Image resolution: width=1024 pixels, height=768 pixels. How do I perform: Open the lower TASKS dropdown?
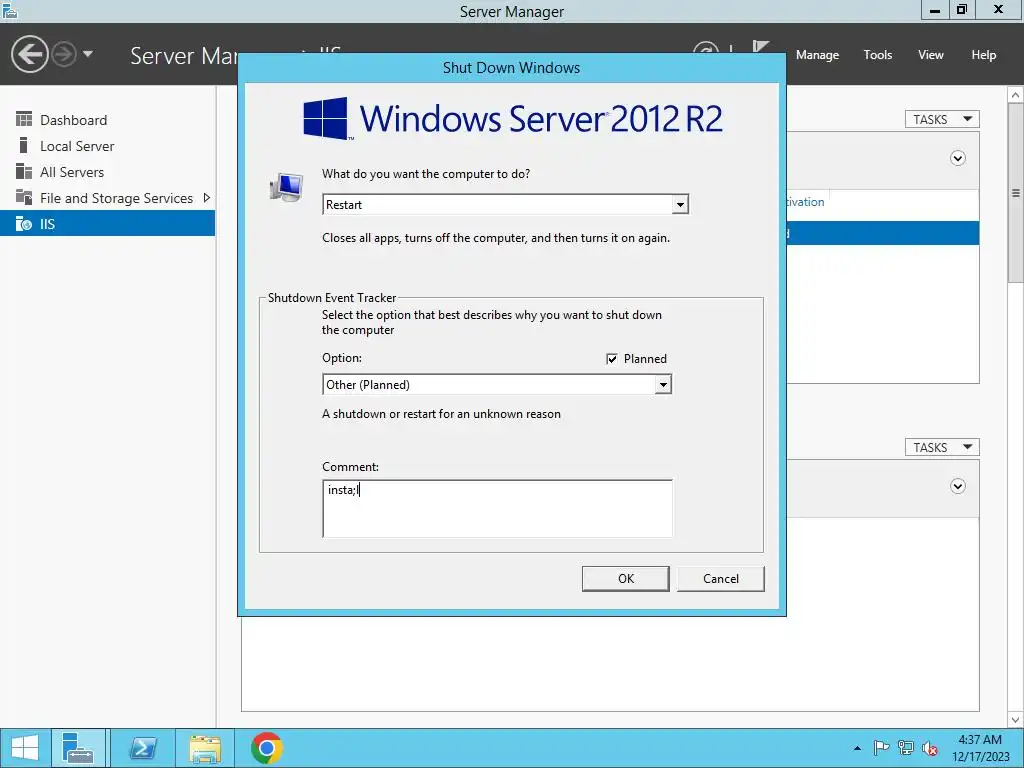tap(942, 447)
